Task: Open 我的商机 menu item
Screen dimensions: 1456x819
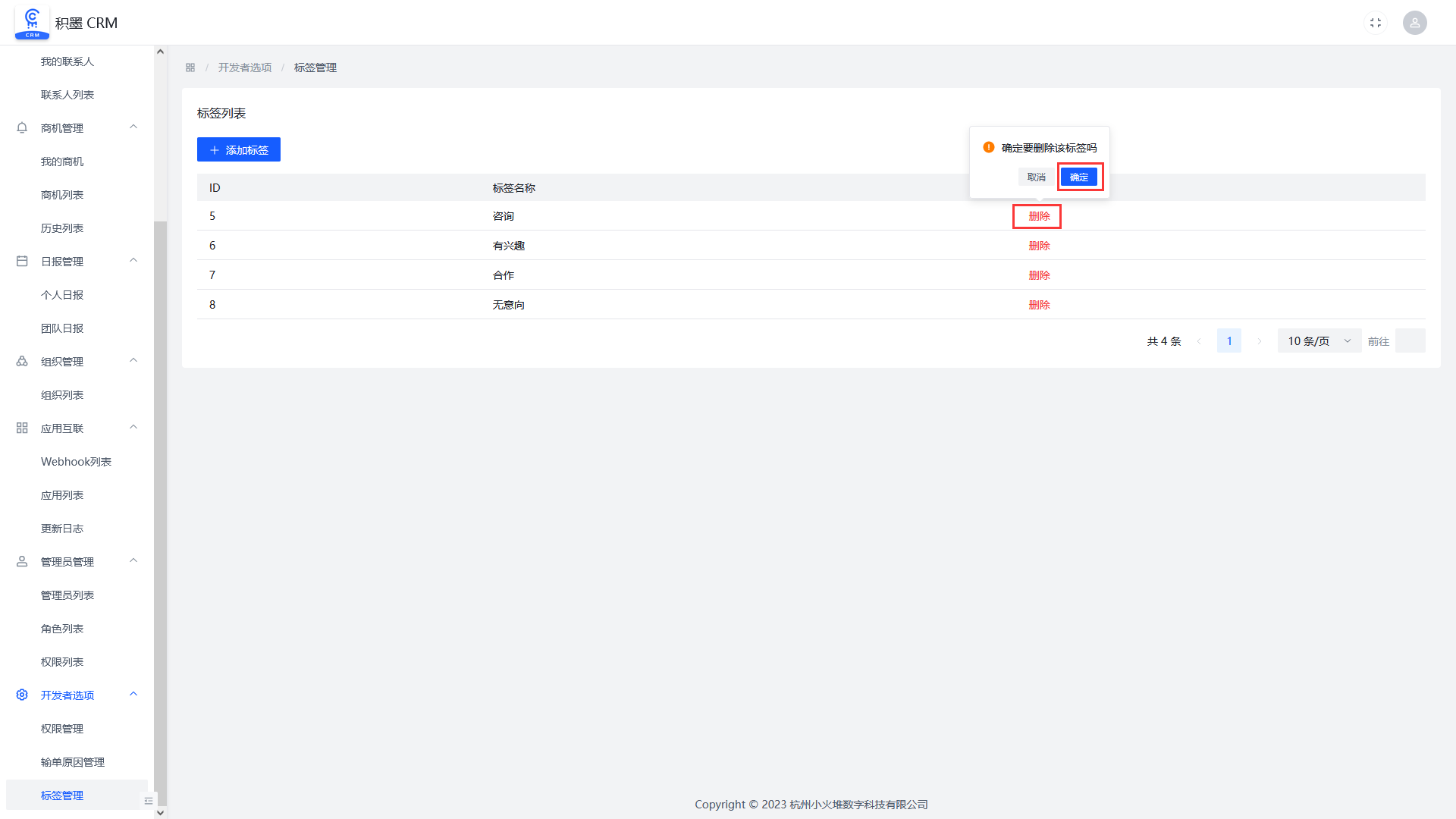Action: [62, 162]
